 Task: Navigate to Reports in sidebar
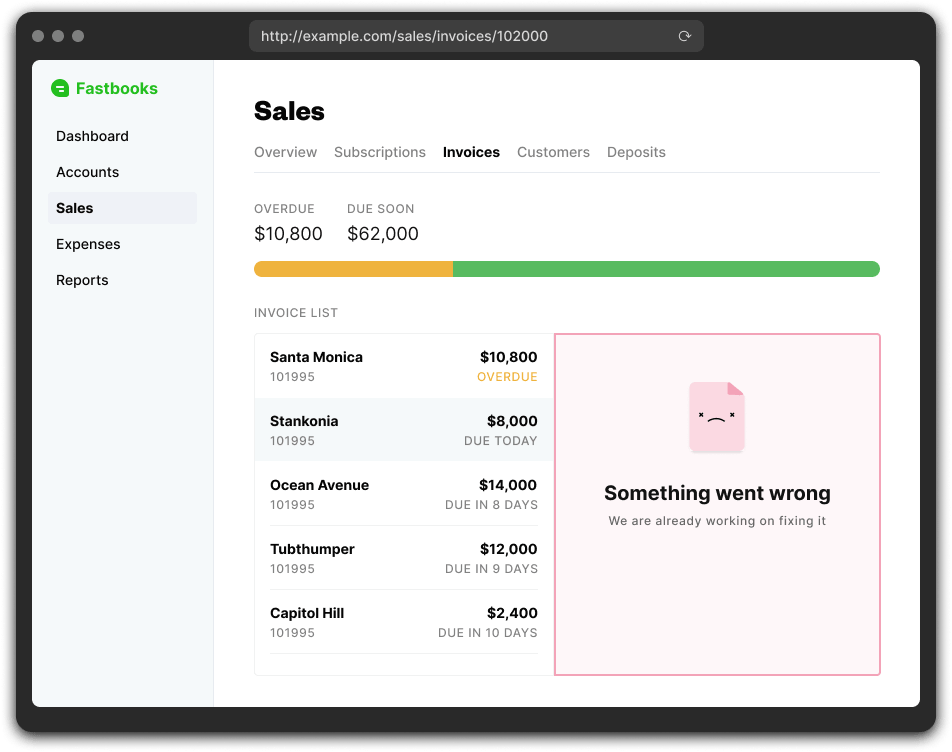click(82, 280)
